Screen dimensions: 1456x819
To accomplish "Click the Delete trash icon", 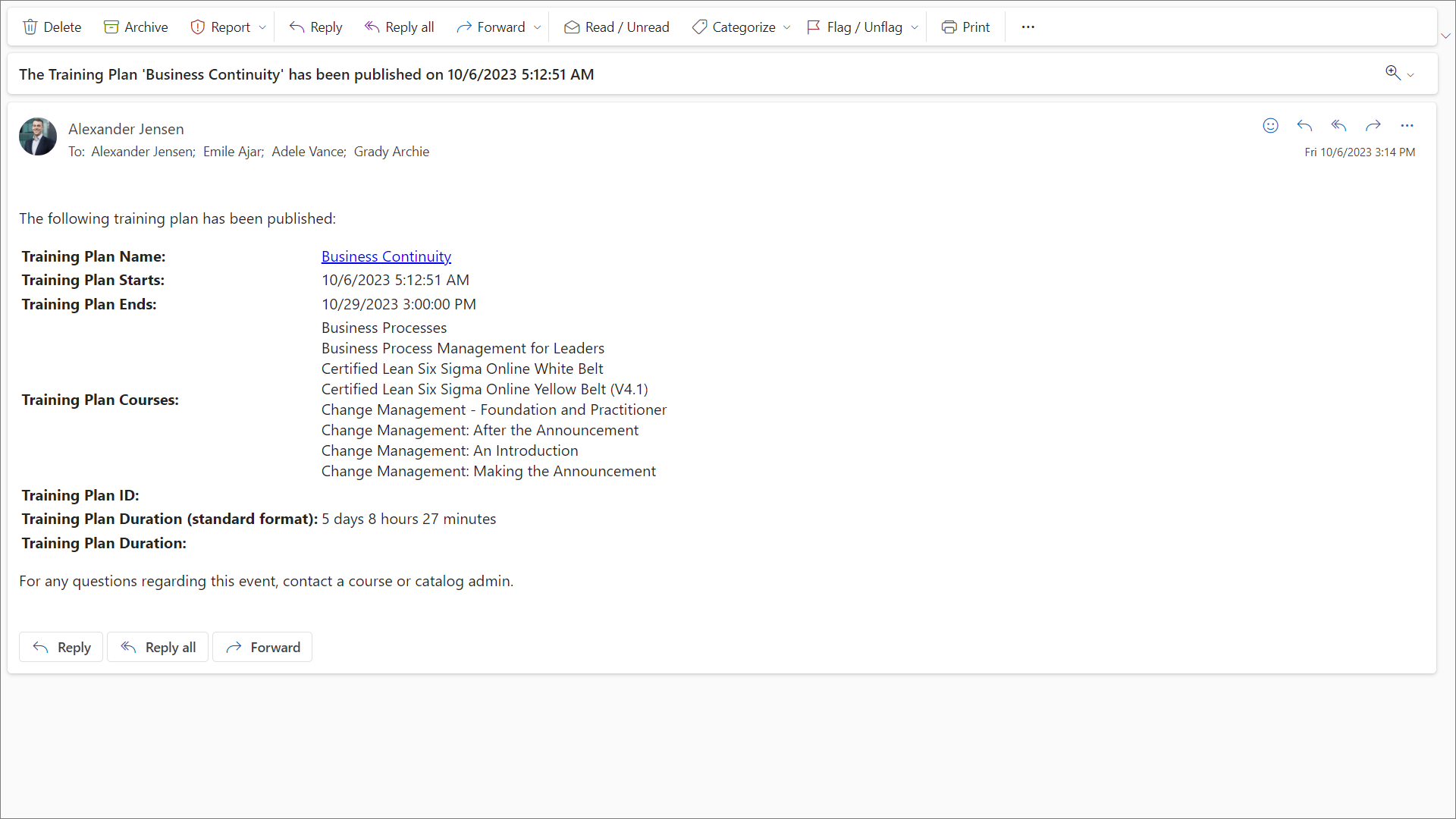I will 30,27.
